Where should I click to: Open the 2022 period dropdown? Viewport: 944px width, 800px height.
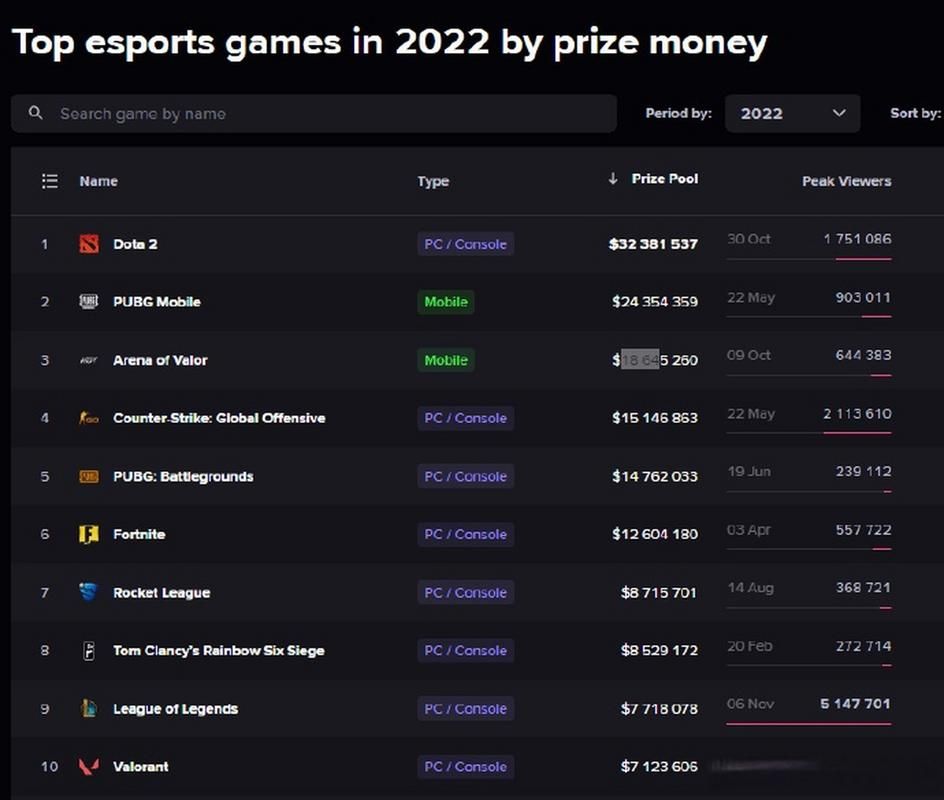792,113
